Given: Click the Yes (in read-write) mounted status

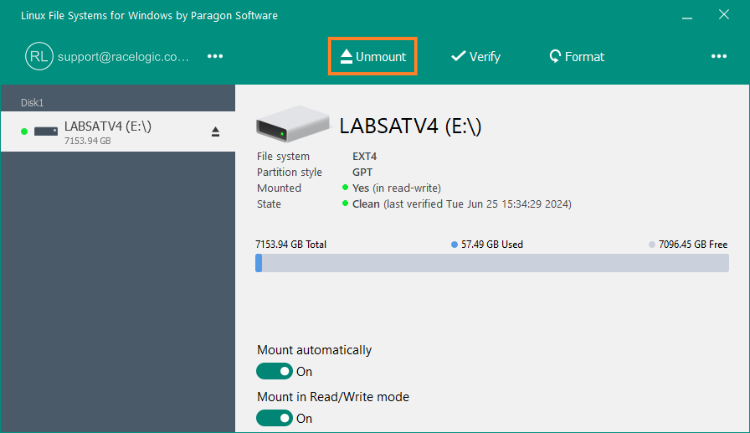Looking at the screenshot, I should coord(397,188).
